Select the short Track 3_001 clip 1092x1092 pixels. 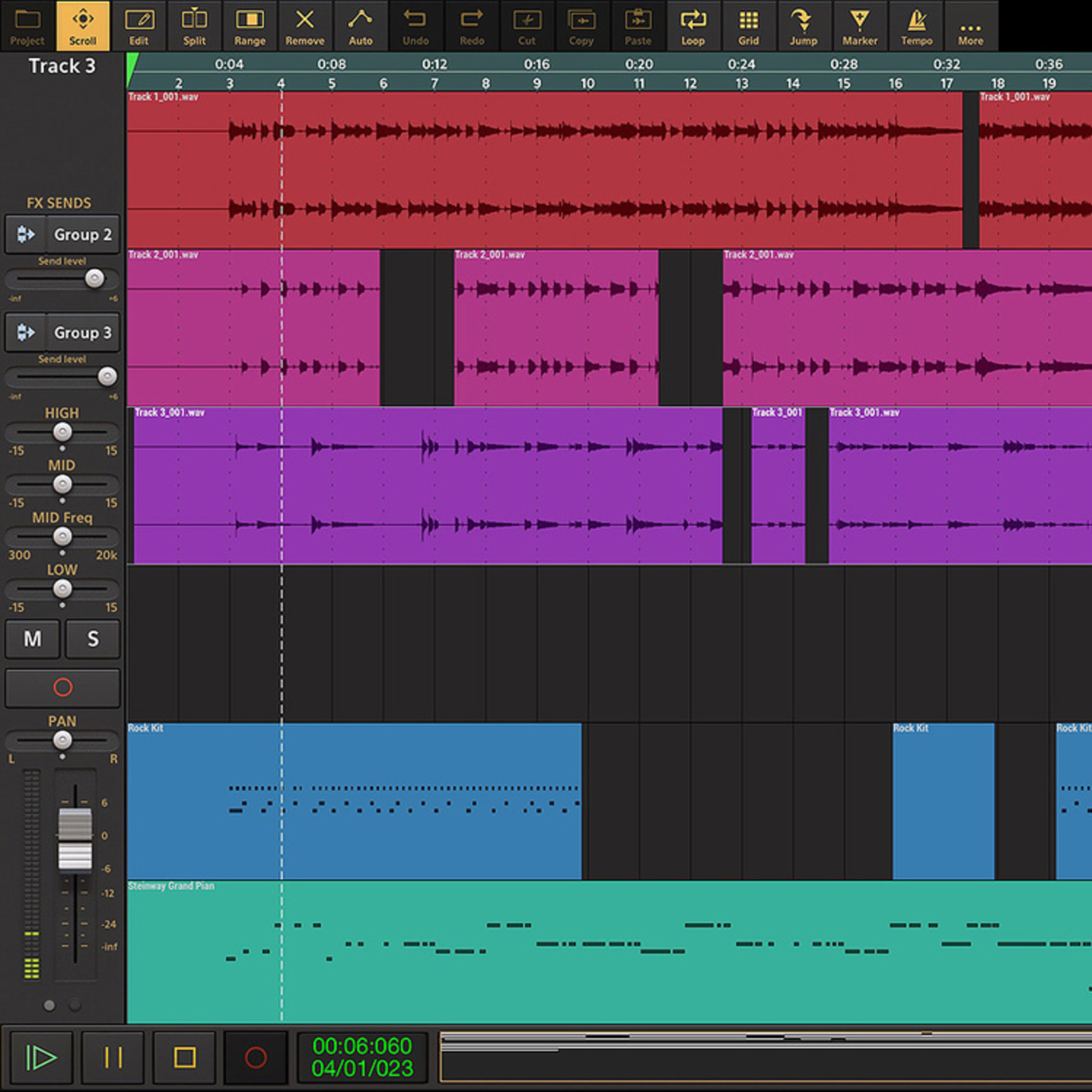pyautogui.click(x=778, y=485)
